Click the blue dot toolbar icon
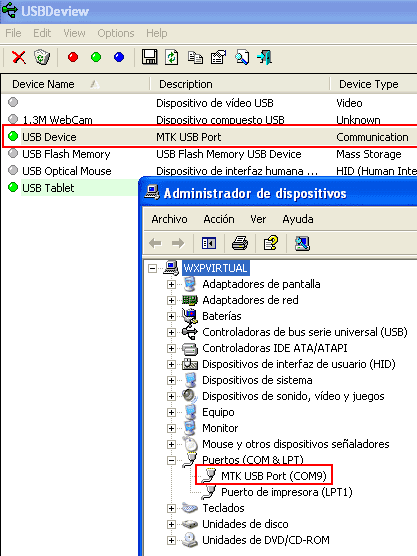The height and width of the screenshot is (556, 417). click(119, 57)
